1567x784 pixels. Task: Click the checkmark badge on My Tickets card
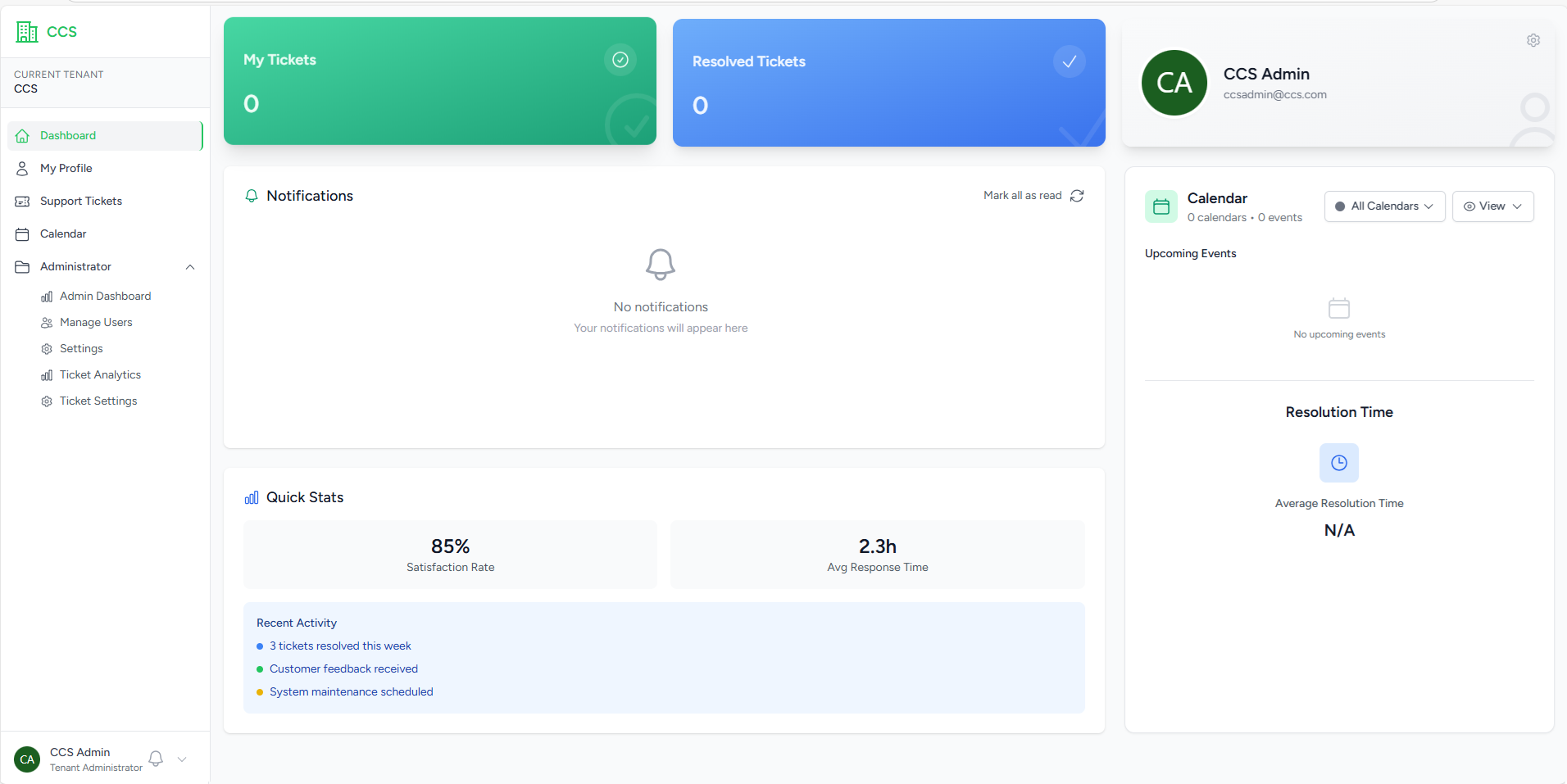click(620, 59)
